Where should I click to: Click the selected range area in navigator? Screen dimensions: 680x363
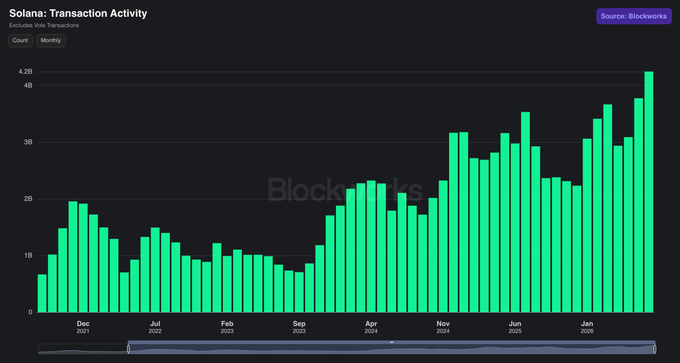[391, 349]
